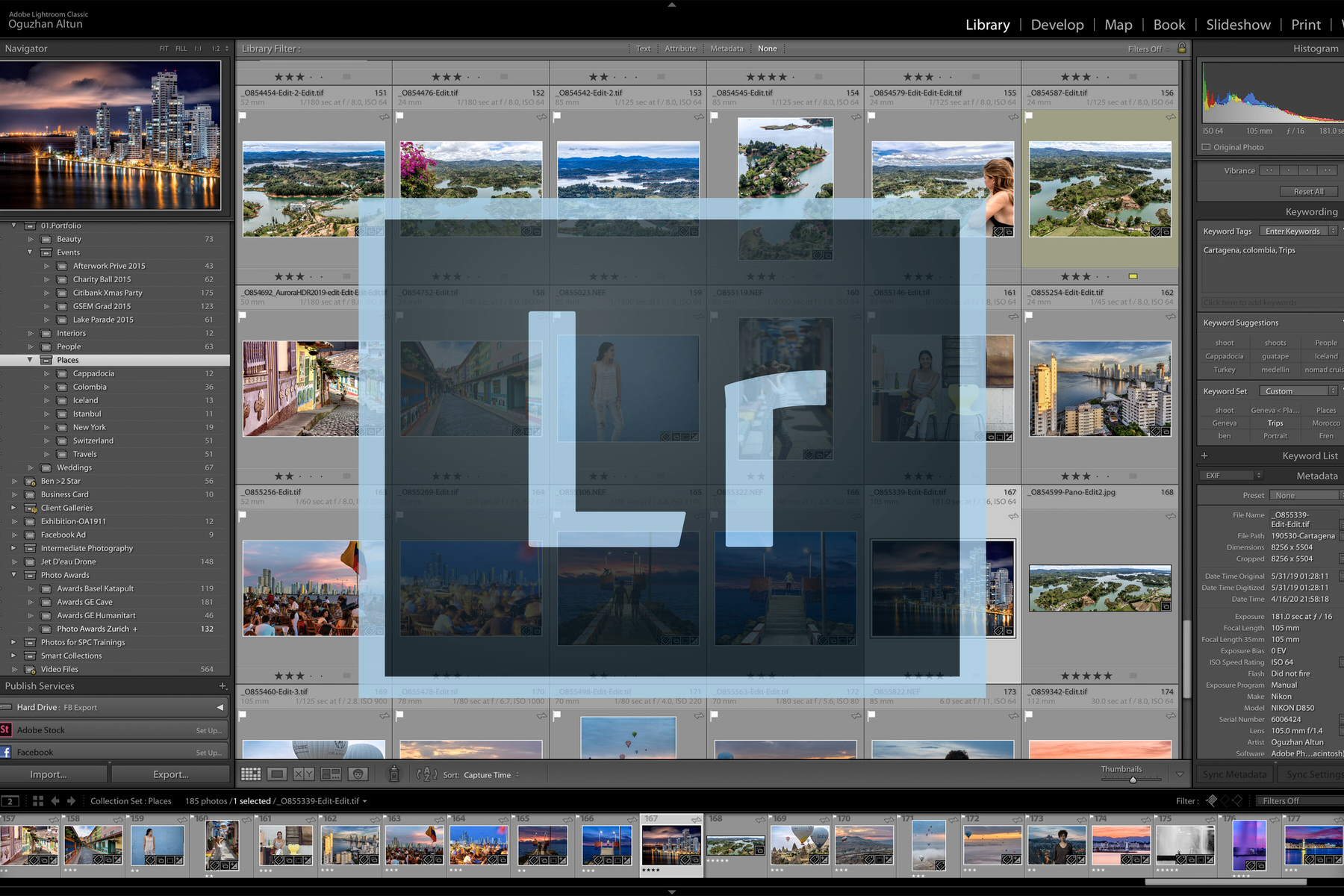Open toolbar content triangle menu

[x=1180, y=774]
